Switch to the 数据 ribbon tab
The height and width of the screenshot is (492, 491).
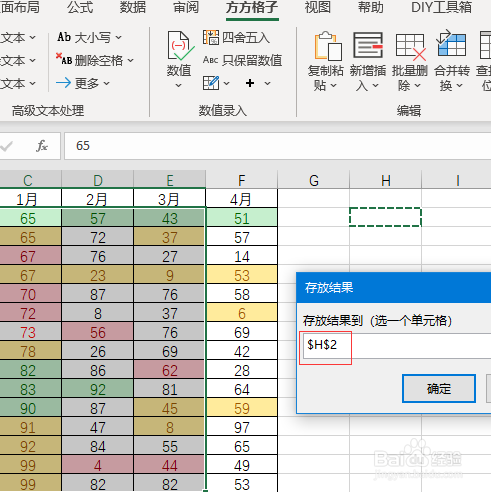point(133,7)
